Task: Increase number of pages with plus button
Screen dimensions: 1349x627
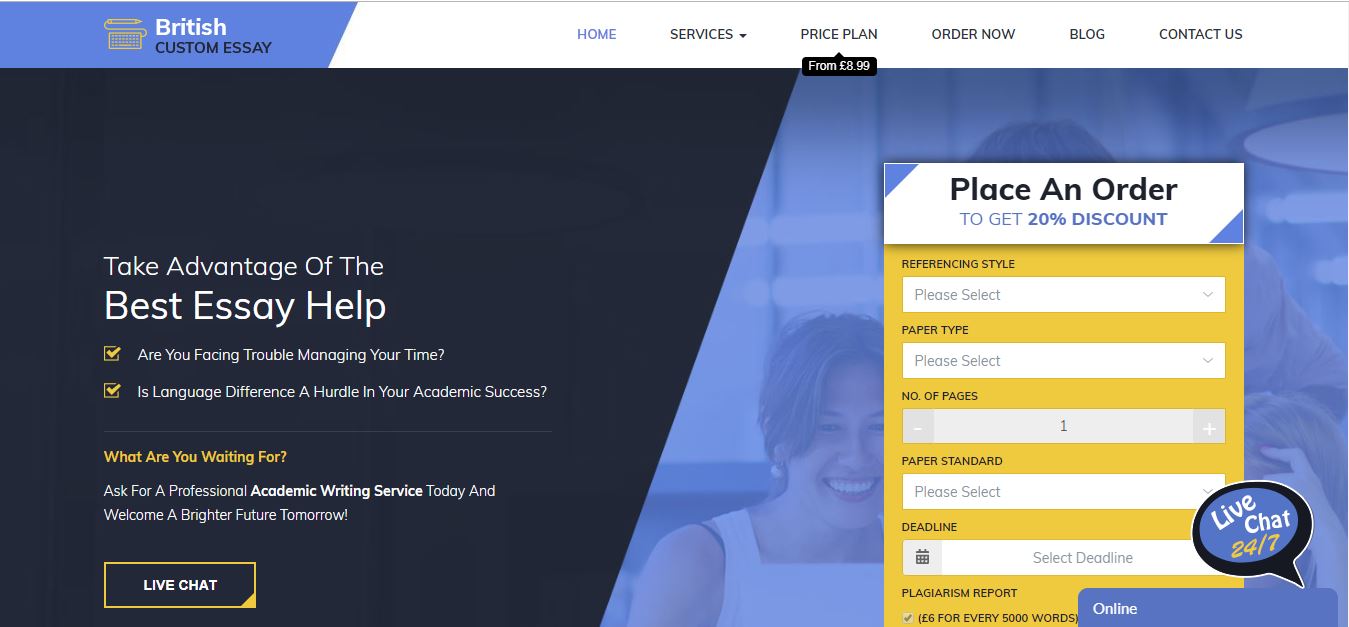Action: pos(1208,427)
